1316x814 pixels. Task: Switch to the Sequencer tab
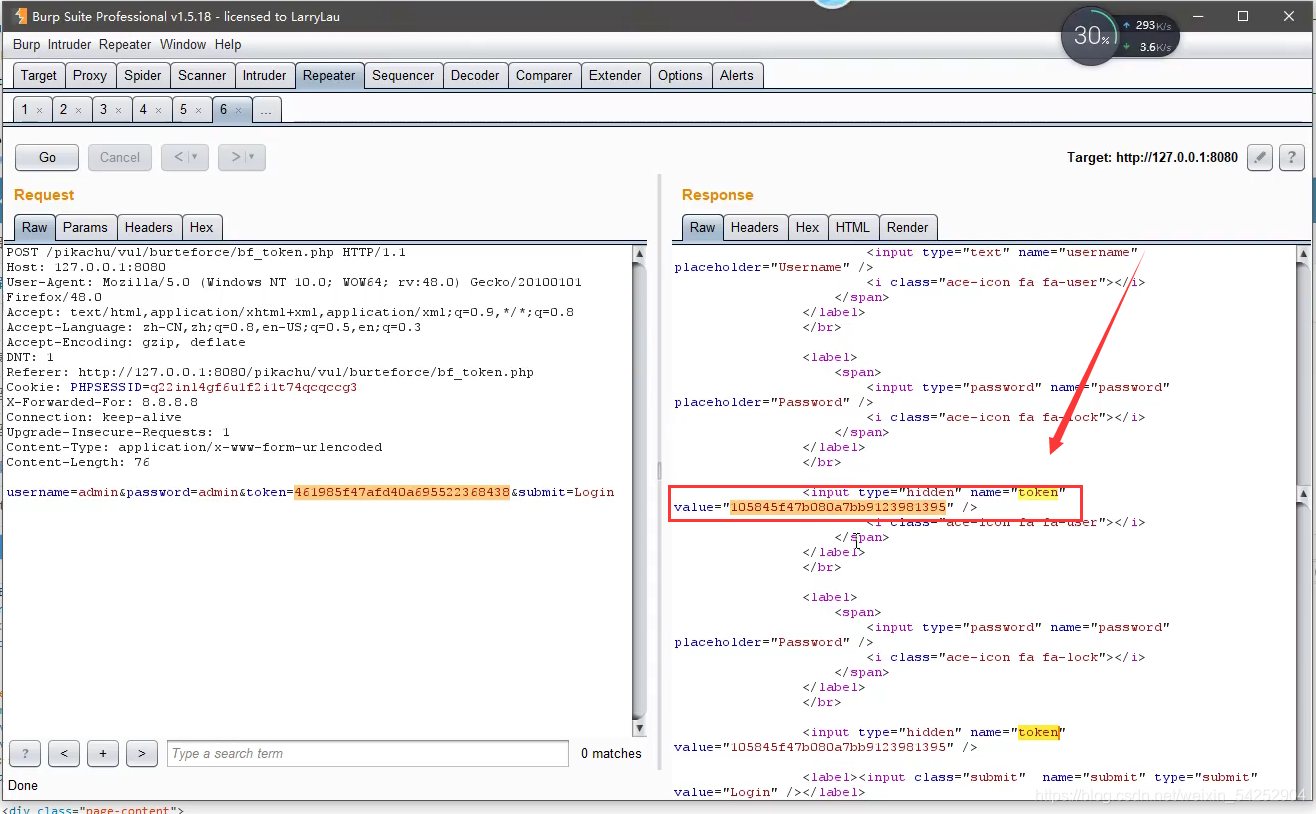(x=403, y=75)
